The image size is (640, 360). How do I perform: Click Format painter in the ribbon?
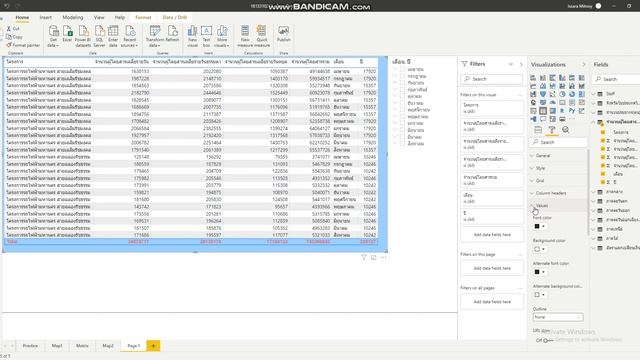[23, 45]
